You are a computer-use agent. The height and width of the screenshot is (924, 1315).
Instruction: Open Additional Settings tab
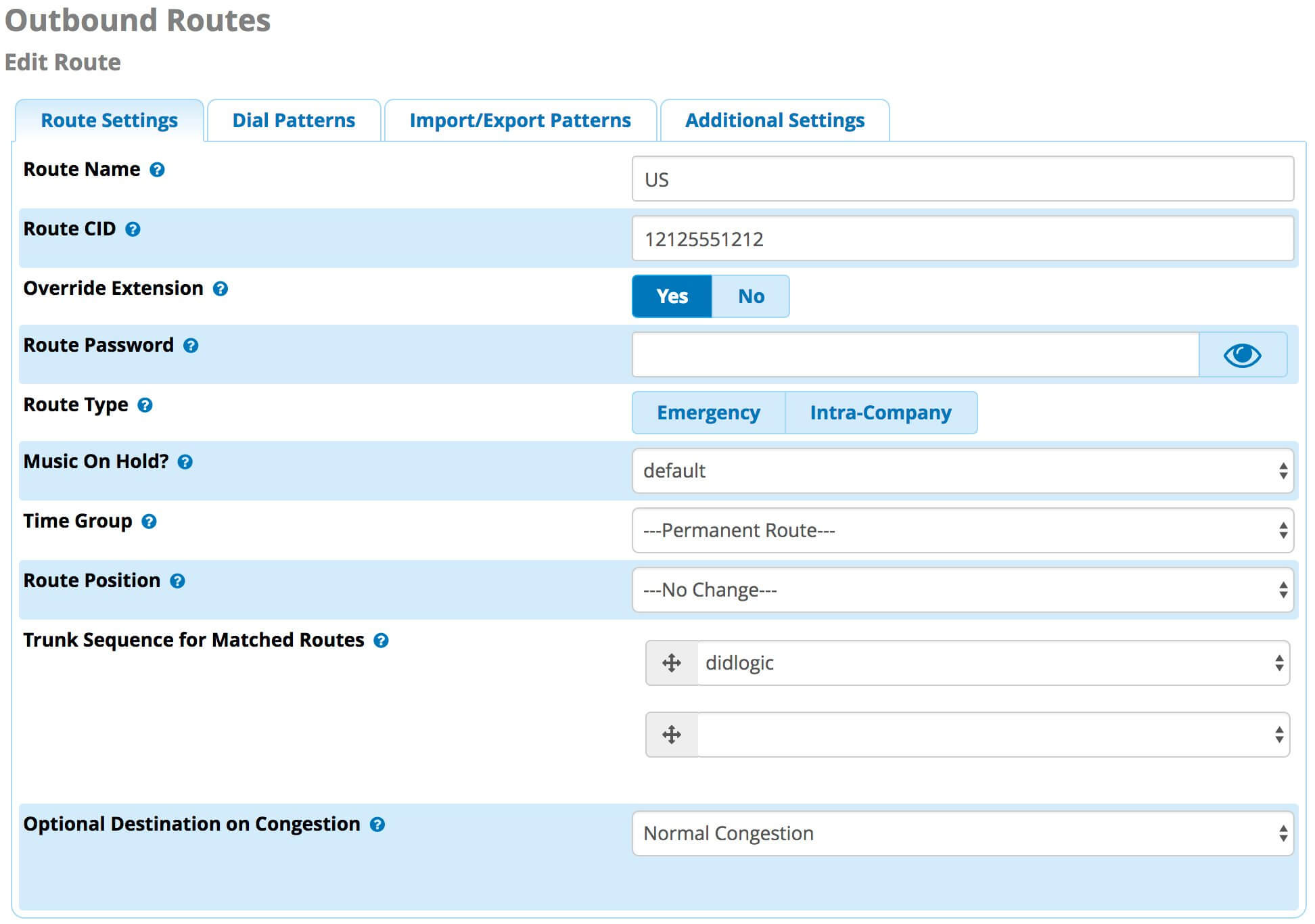[x=775, y=120]
